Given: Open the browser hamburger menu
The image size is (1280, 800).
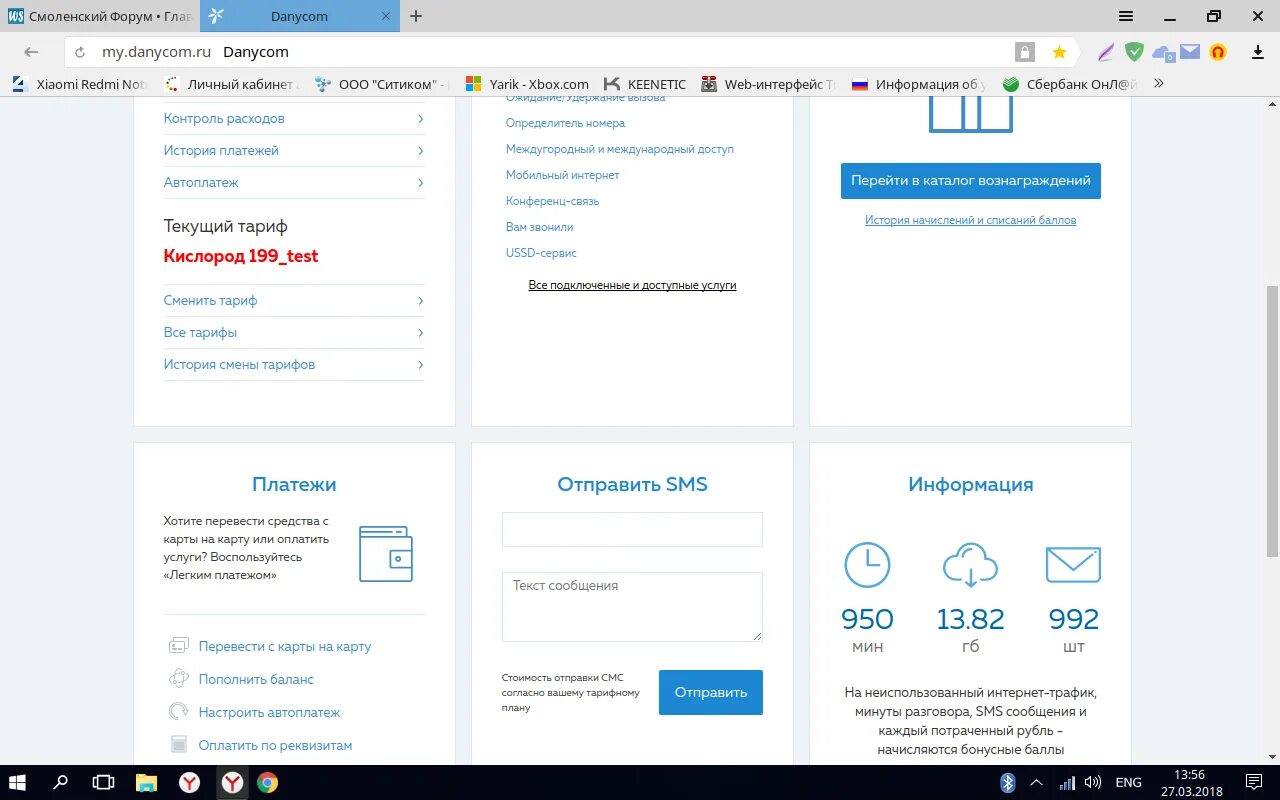Looking at the screenshot, I should click(x=1126, y=16).
